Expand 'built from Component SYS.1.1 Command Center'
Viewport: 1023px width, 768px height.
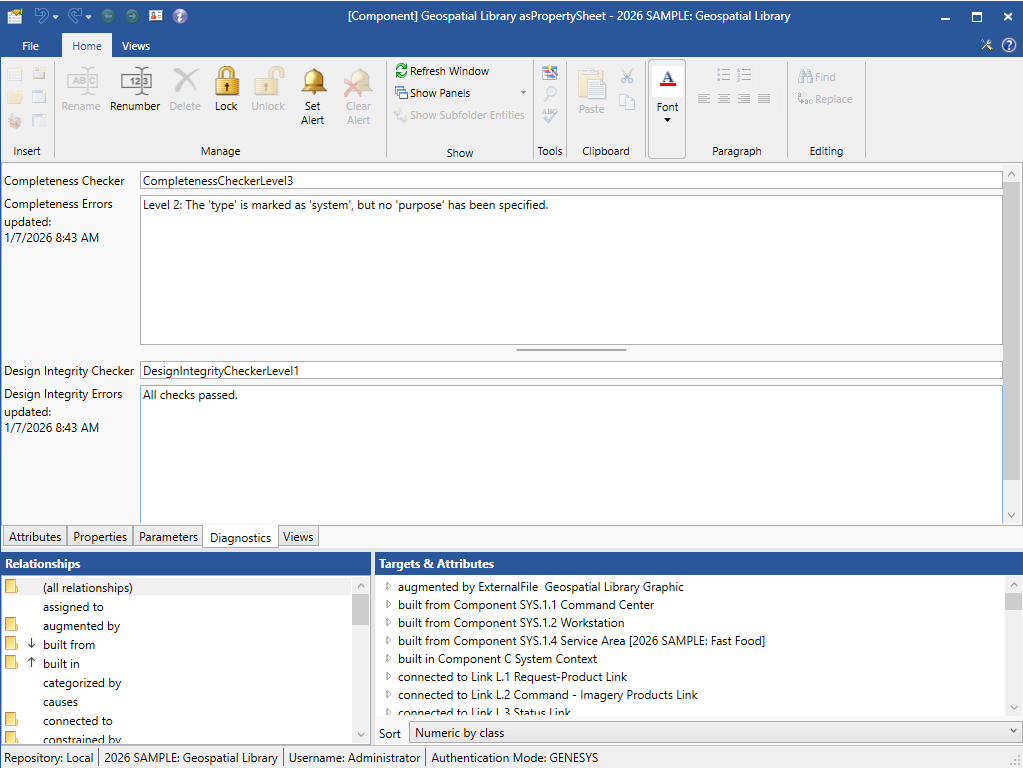(389, 605)
